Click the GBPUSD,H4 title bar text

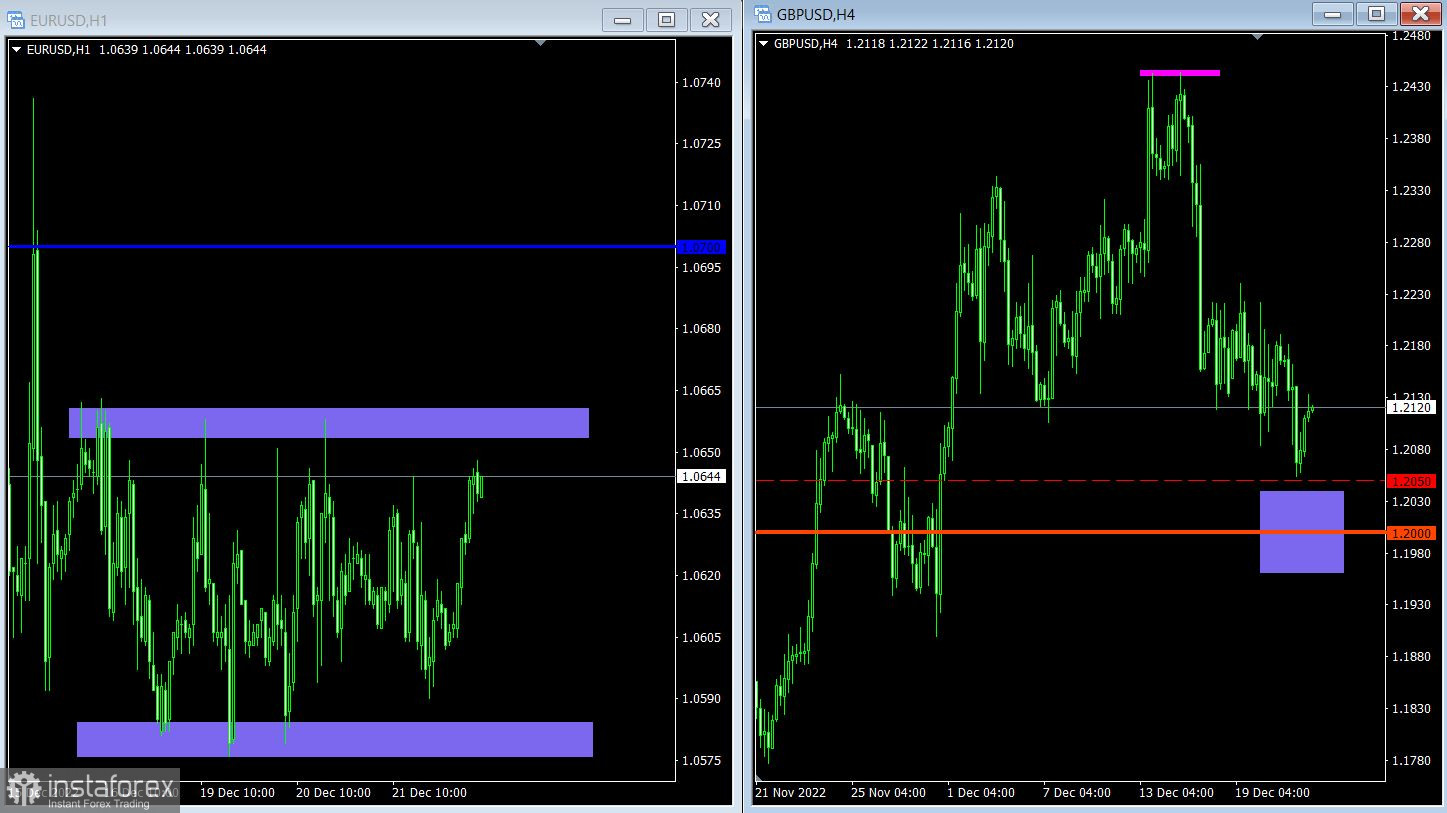tap(816, 14)
